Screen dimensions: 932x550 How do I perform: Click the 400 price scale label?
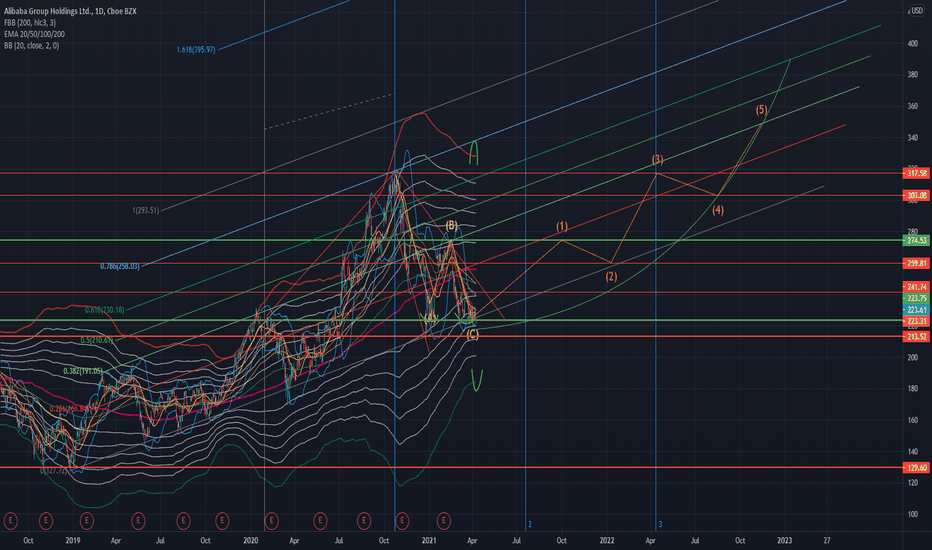(x=912, y=43)
